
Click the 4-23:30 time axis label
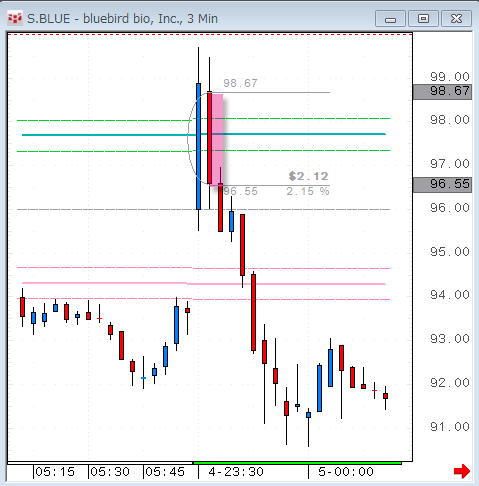[236, 472]
